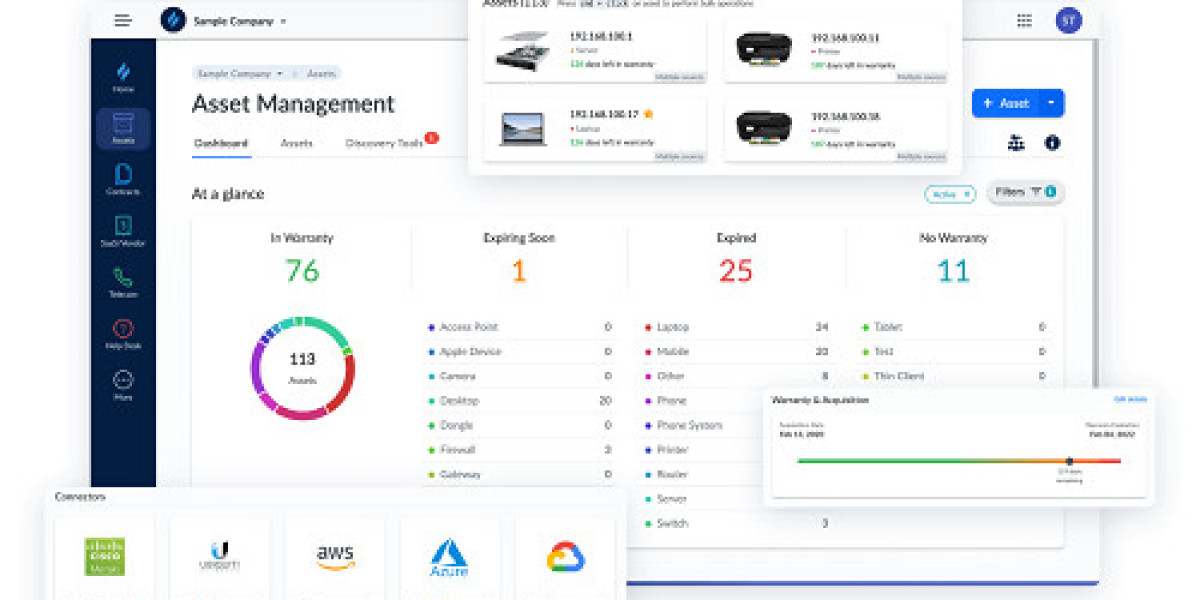Select the Telecom phone sidebar icon
This screenshot has width=1200, height=600.
123,282
